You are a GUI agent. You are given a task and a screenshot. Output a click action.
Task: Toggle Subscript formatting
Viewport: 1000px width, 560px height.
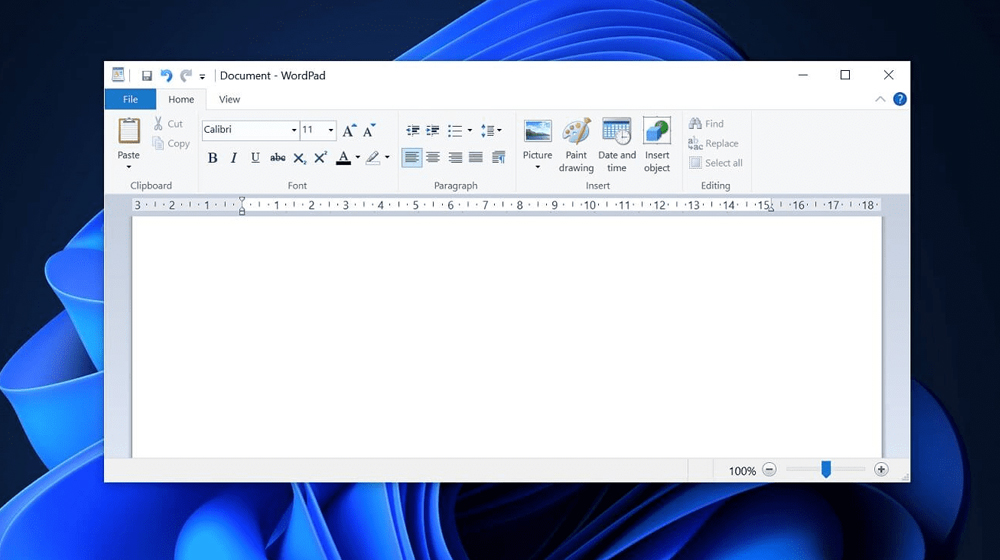tap(299, 158)
